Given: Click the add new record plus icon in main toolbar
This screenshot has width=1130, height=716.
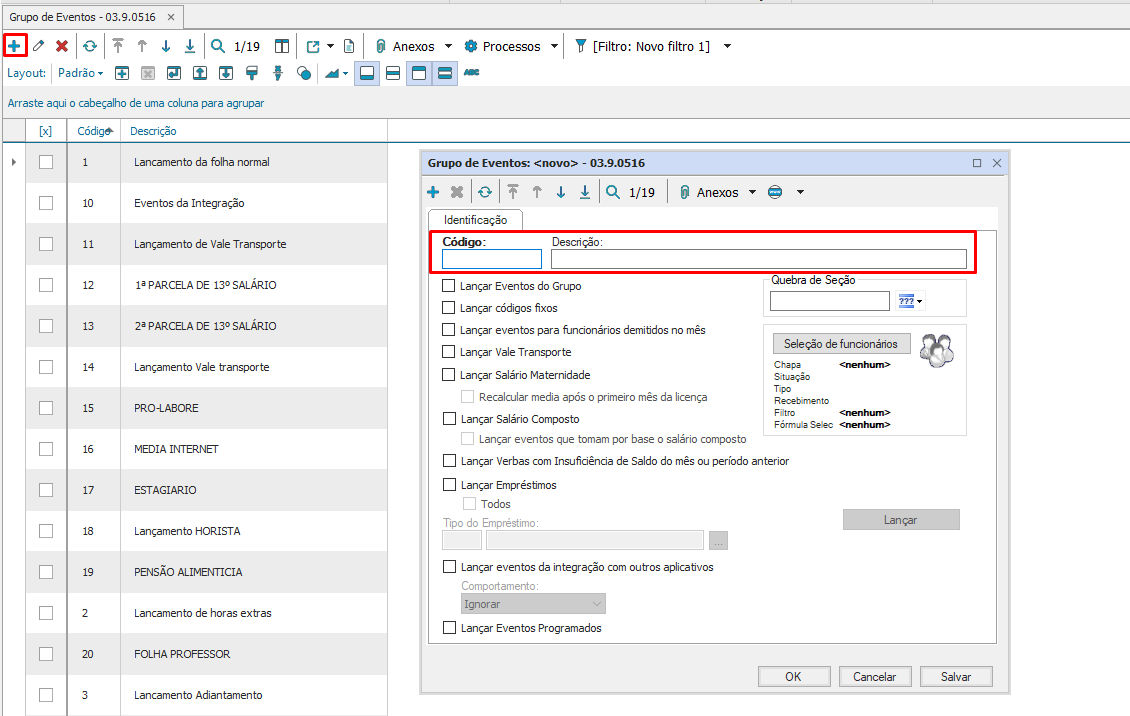Looking at the screenshot, I should 14,46.
